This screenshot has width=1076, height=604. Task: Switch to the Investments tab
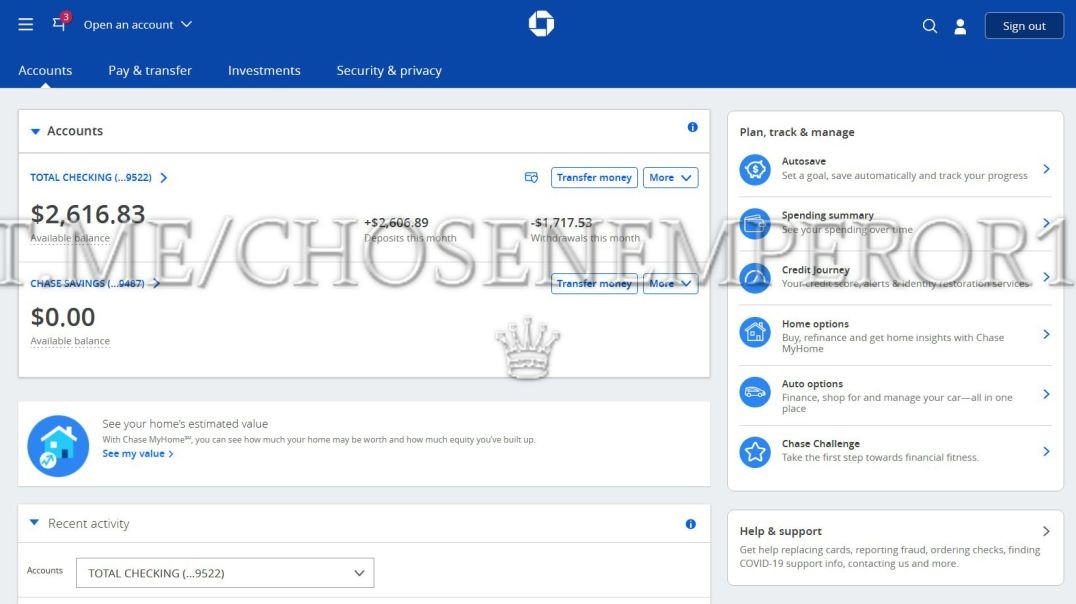(264, 71)
